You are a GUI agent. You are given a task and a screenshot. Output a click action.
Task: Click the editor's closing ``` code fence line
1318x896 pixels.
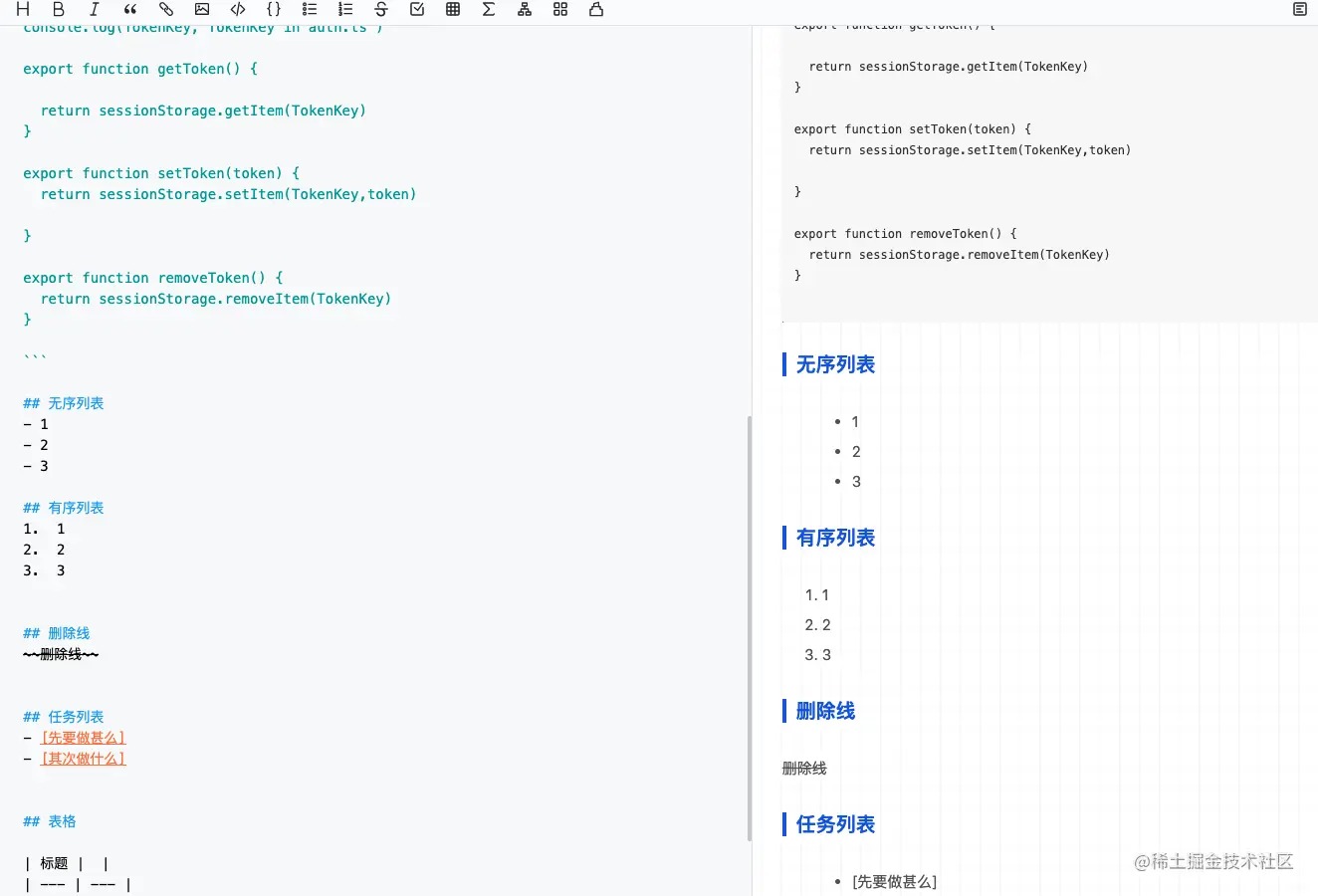[x=35, y=358]
